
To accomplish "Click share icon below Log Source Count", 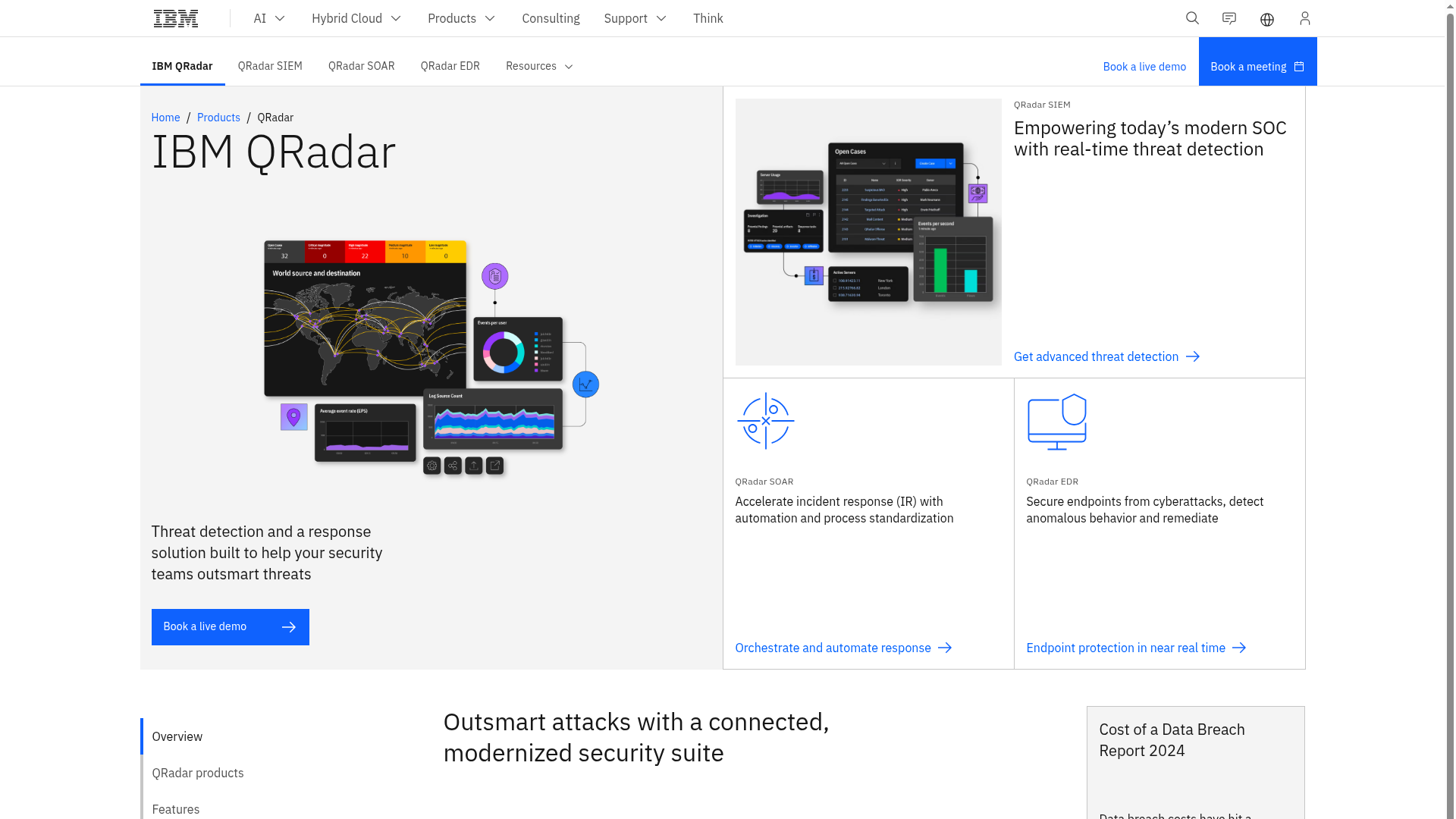I will pyautogui.click(x=453, y=466).
